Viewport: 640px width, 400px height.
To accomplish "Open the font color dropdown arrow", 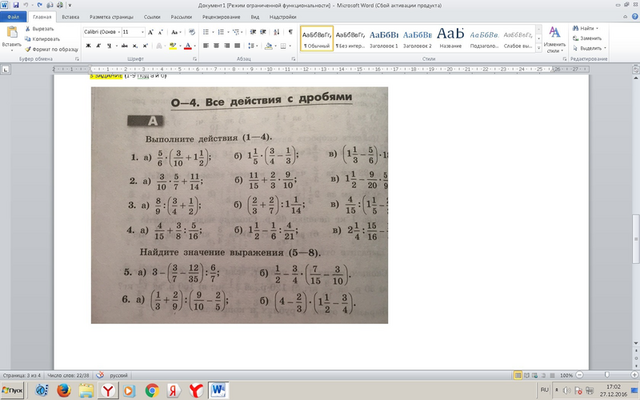I will 195,46.
